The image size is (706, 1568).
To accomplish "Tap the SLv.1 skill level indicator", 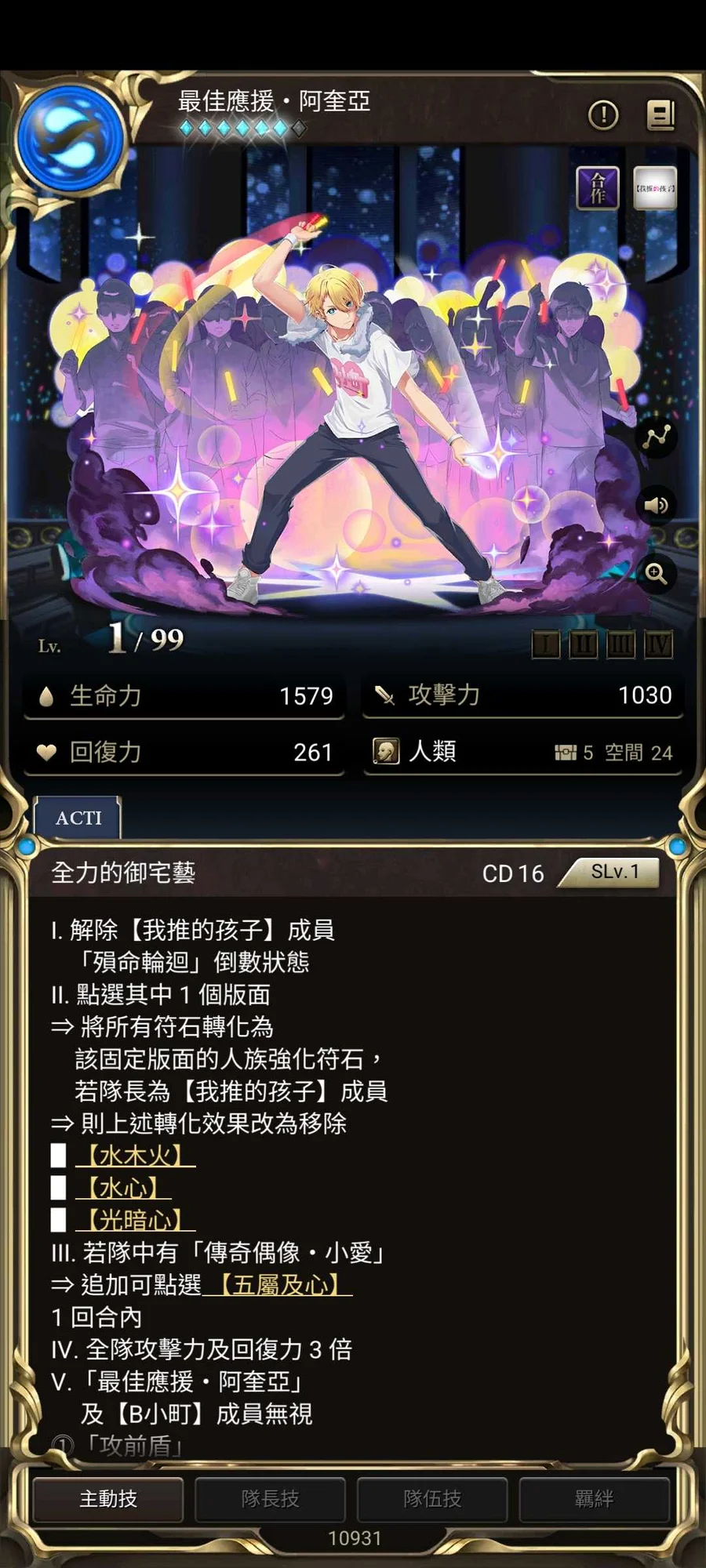I will pos(613,872).
